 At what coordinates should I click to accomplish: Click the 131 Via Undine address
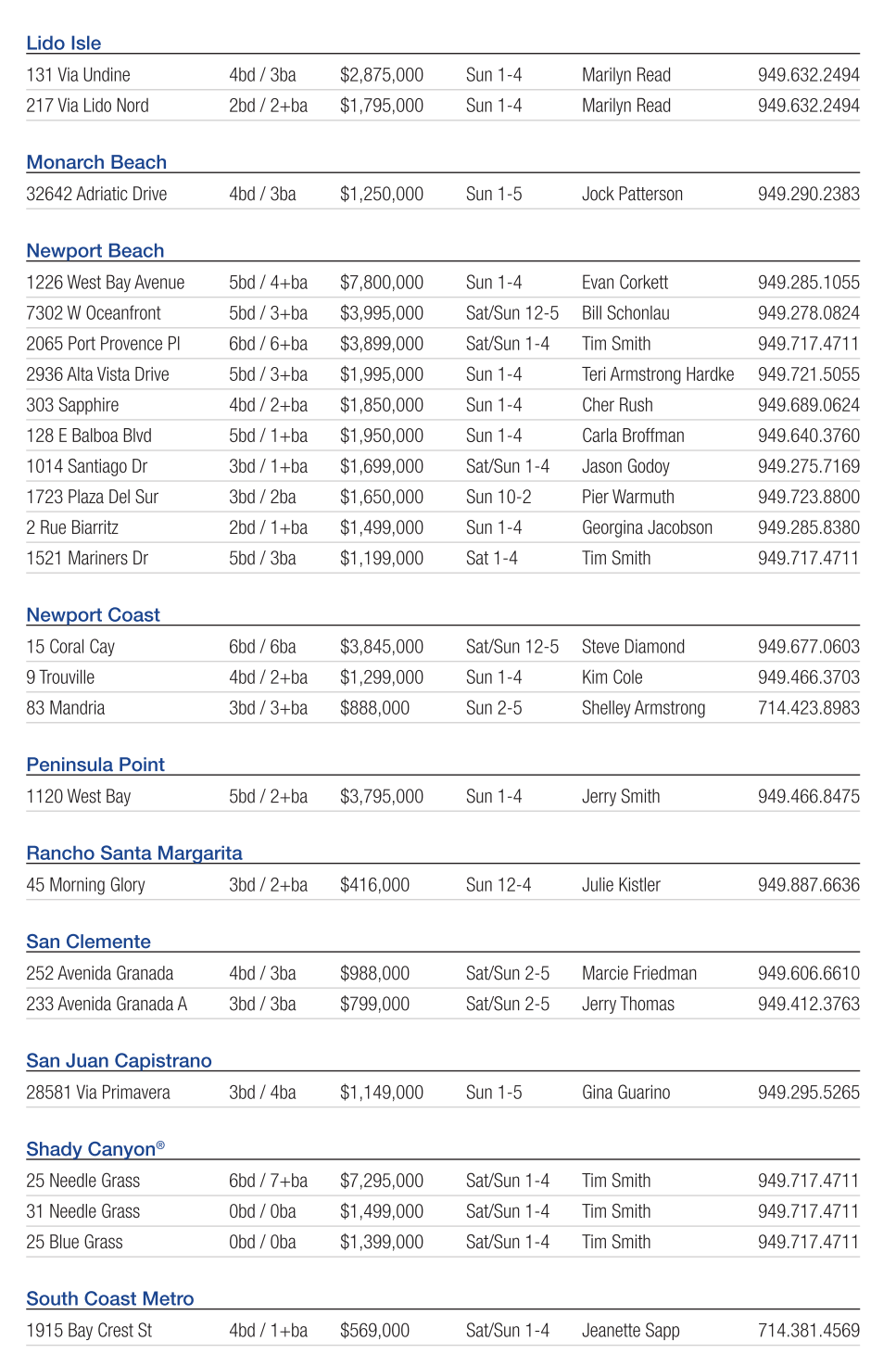[x=78, y=75]
